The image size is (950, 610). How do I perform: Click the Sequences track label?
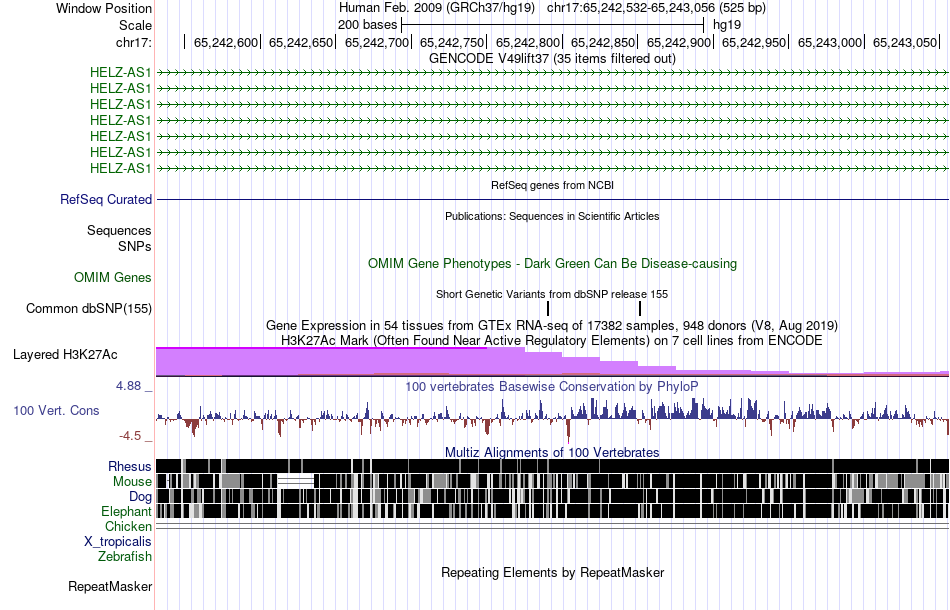(119, 230)
